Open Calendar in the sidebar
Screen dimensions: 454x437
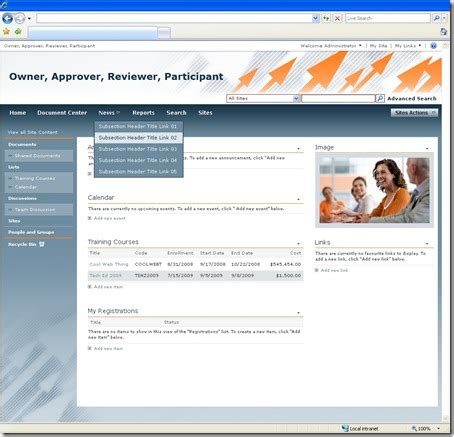tap(26, 187)
